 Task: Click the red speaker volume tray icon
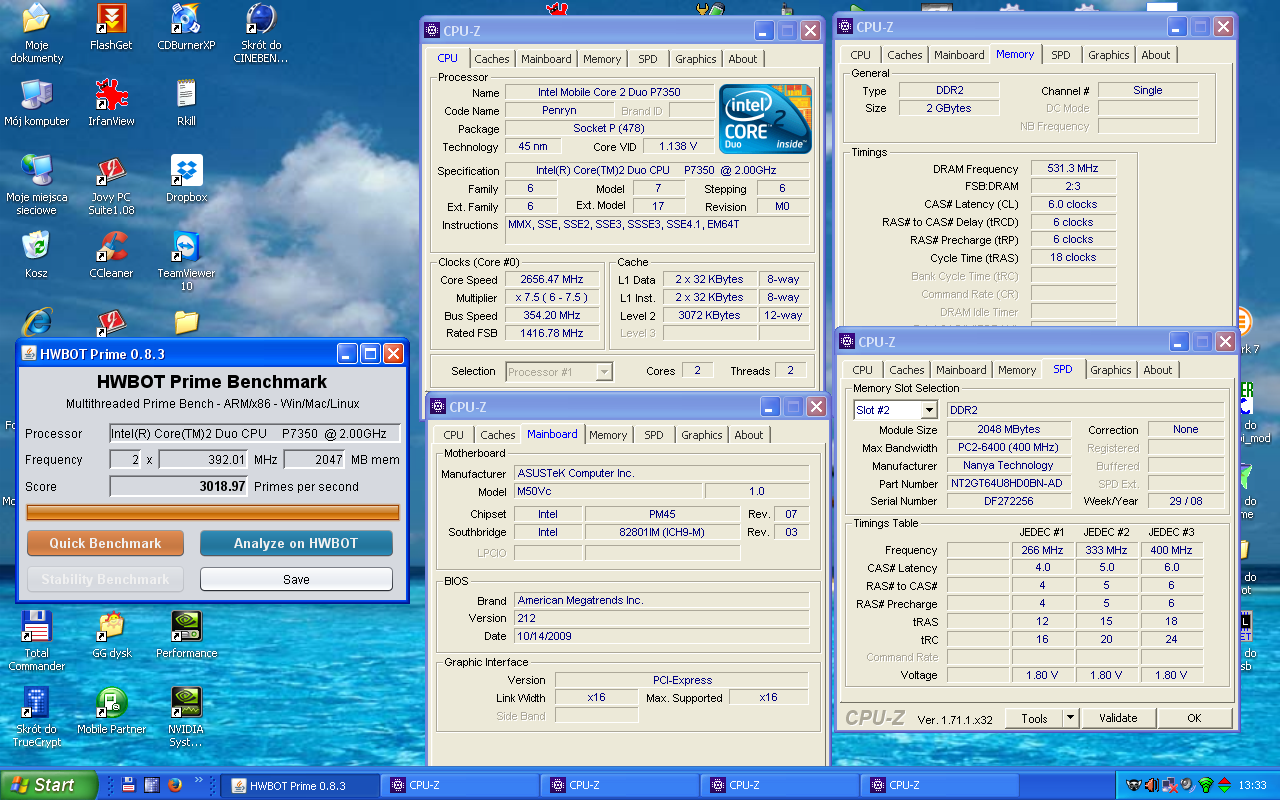(x=1151, y=785)
